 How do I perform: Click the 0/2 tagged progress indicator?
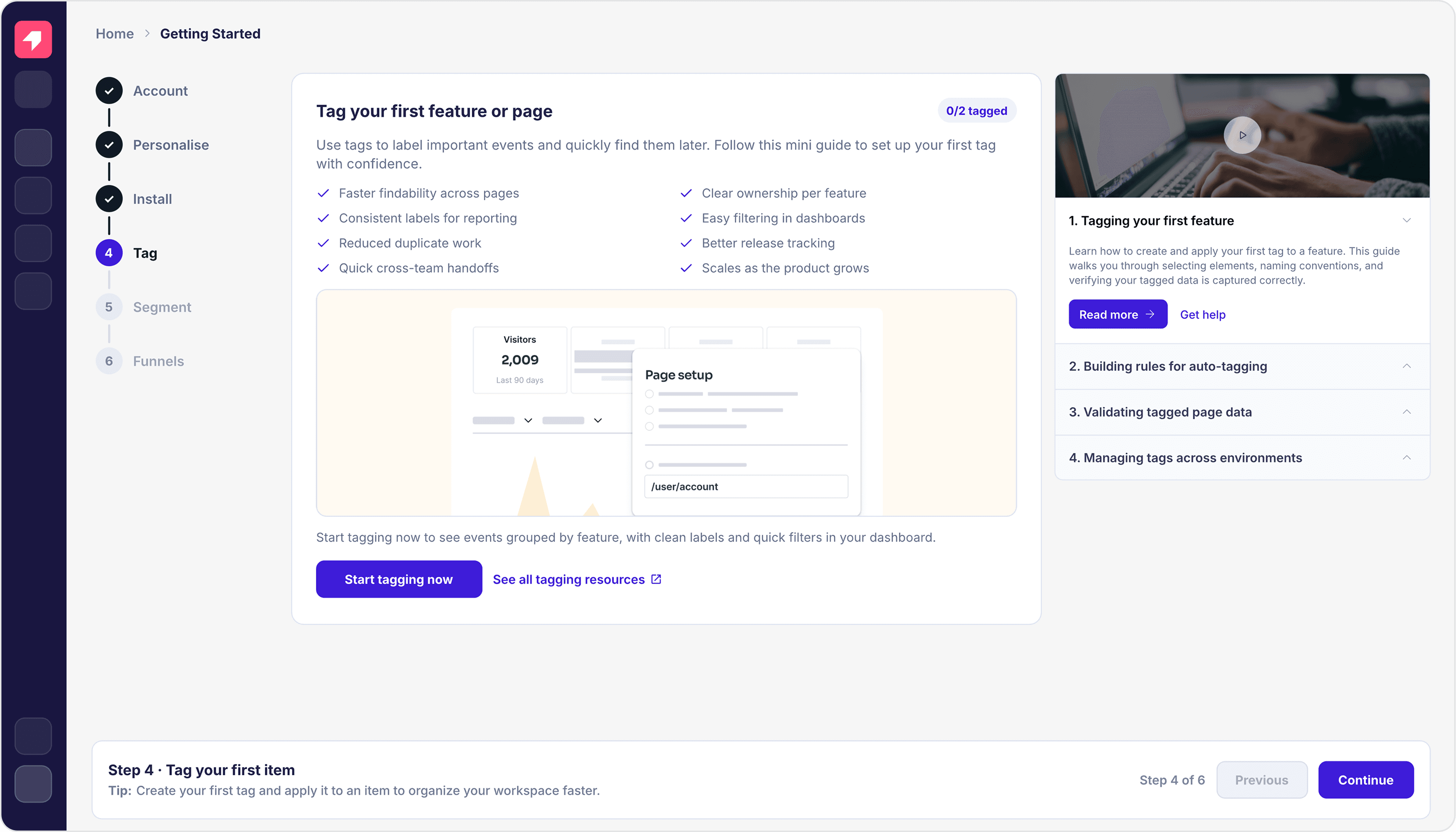pos(976,110)
